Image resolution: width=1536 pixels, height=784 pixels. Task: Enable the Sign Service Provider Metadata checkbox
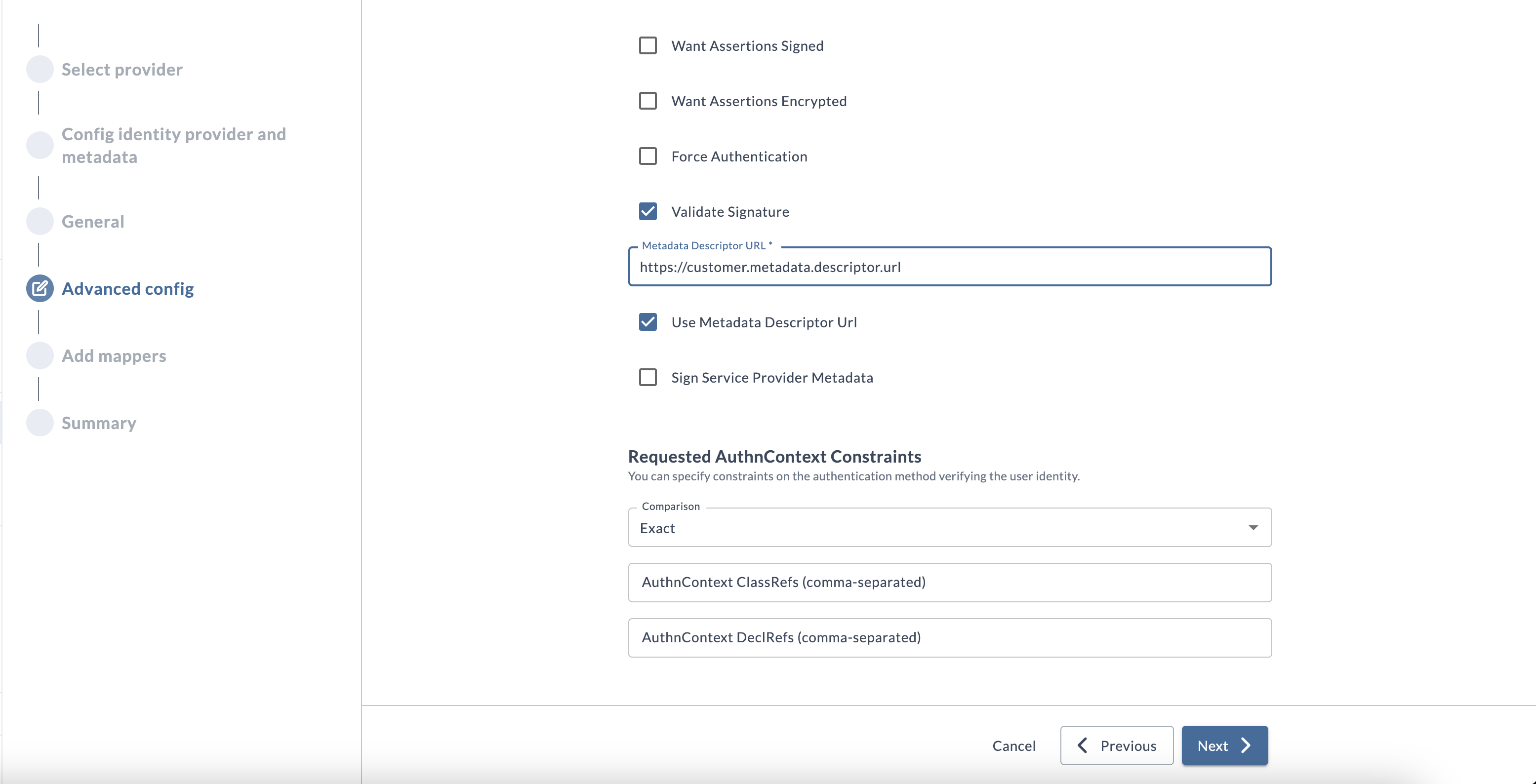[649, 377]
